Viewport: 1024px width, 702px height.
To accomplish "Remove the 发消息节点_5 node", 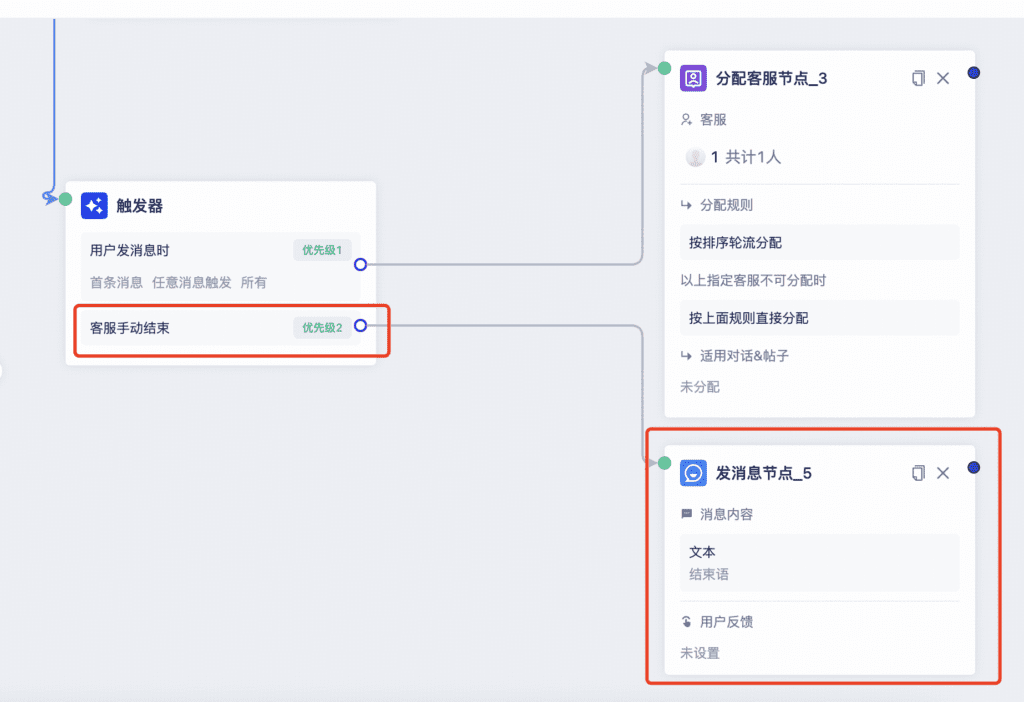I will [943, 473].
